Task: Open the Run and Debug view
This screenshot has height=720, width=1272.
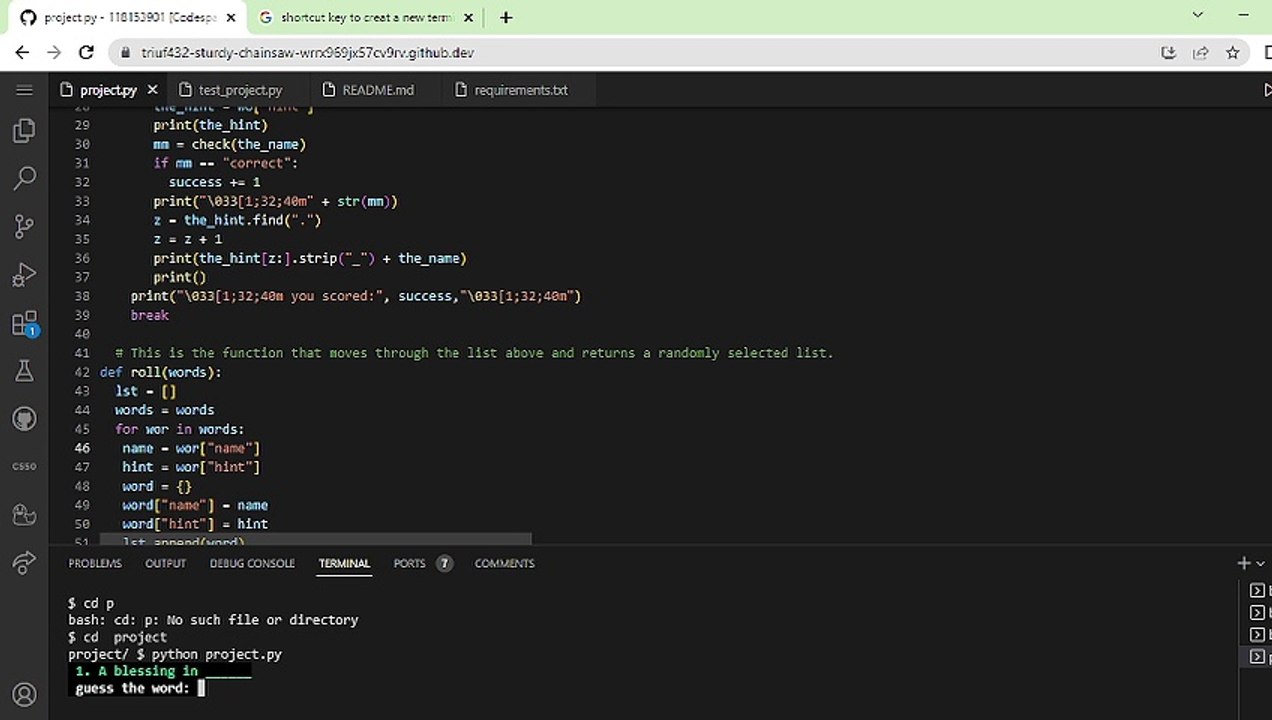Action: (24, 274)
